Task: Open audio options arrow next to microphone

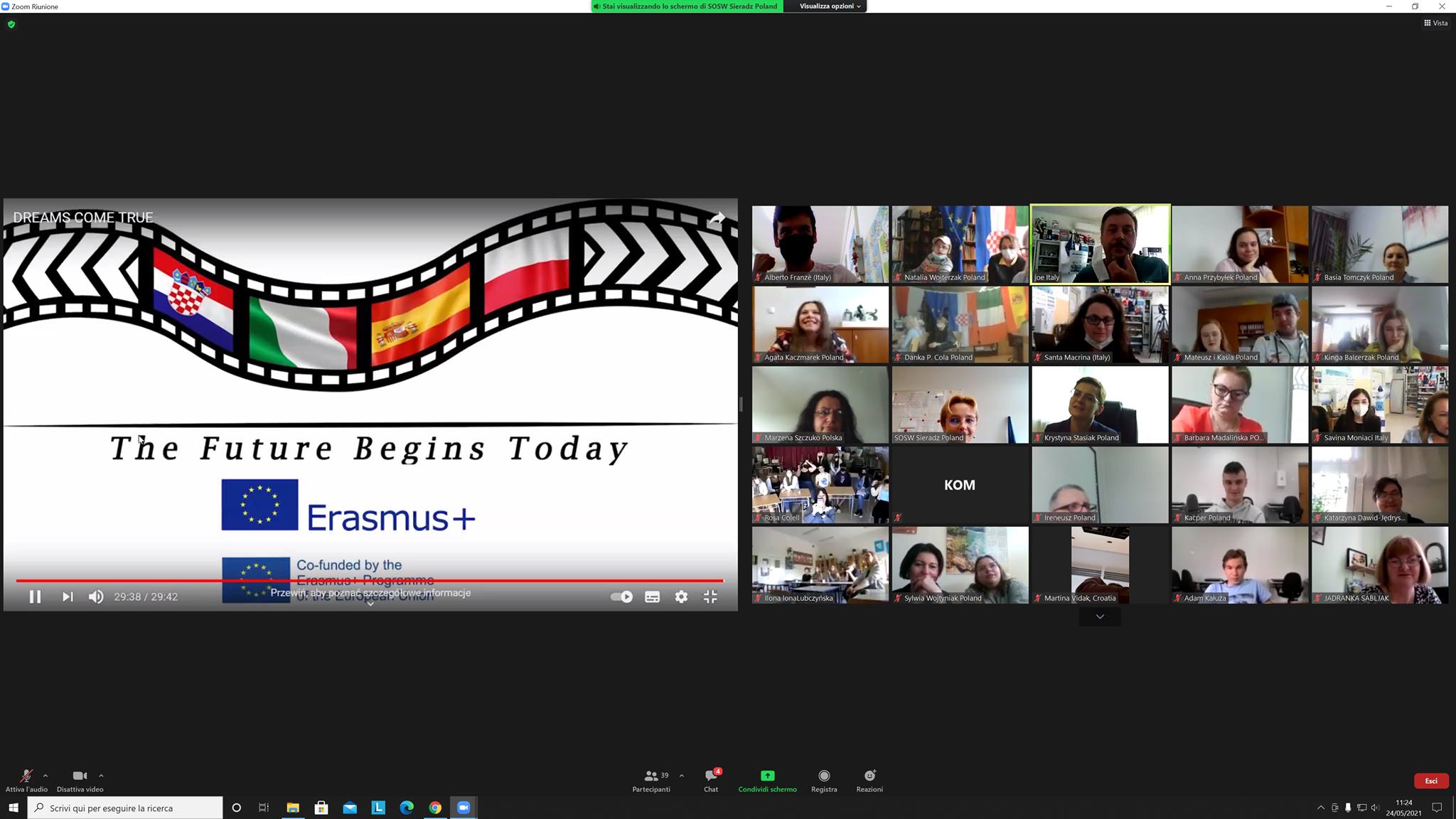Action: point(45,776)
